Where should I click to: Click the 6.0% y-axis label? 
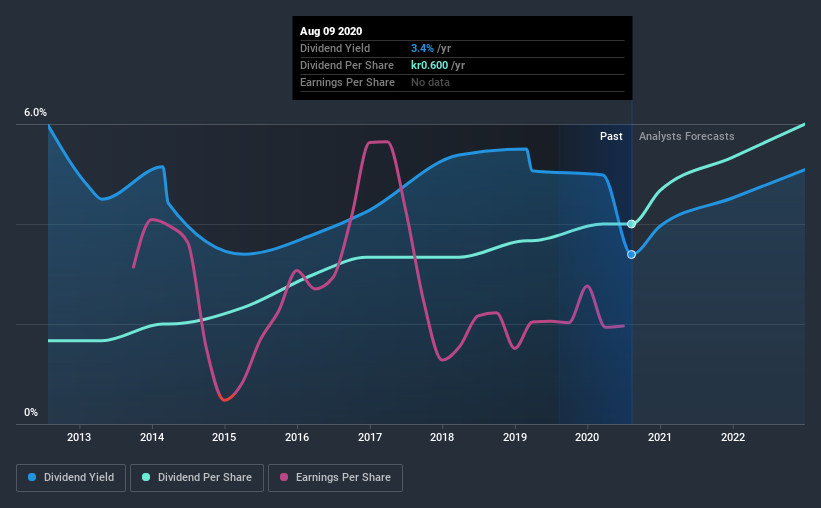coord(35,113)
